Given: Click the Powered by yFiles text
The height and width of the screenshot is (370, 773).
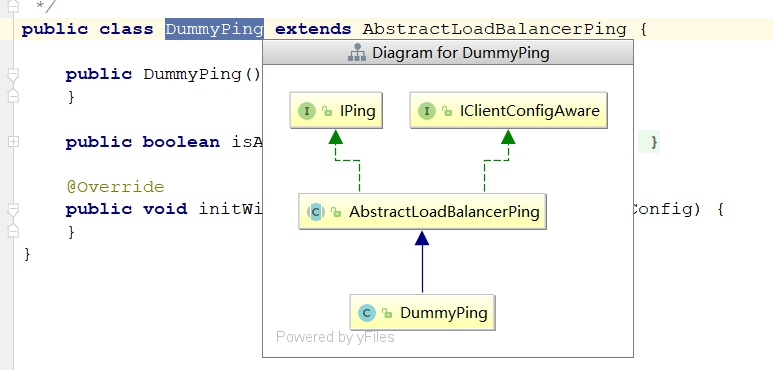Looking at the screenshot, I should click(335, 337).
